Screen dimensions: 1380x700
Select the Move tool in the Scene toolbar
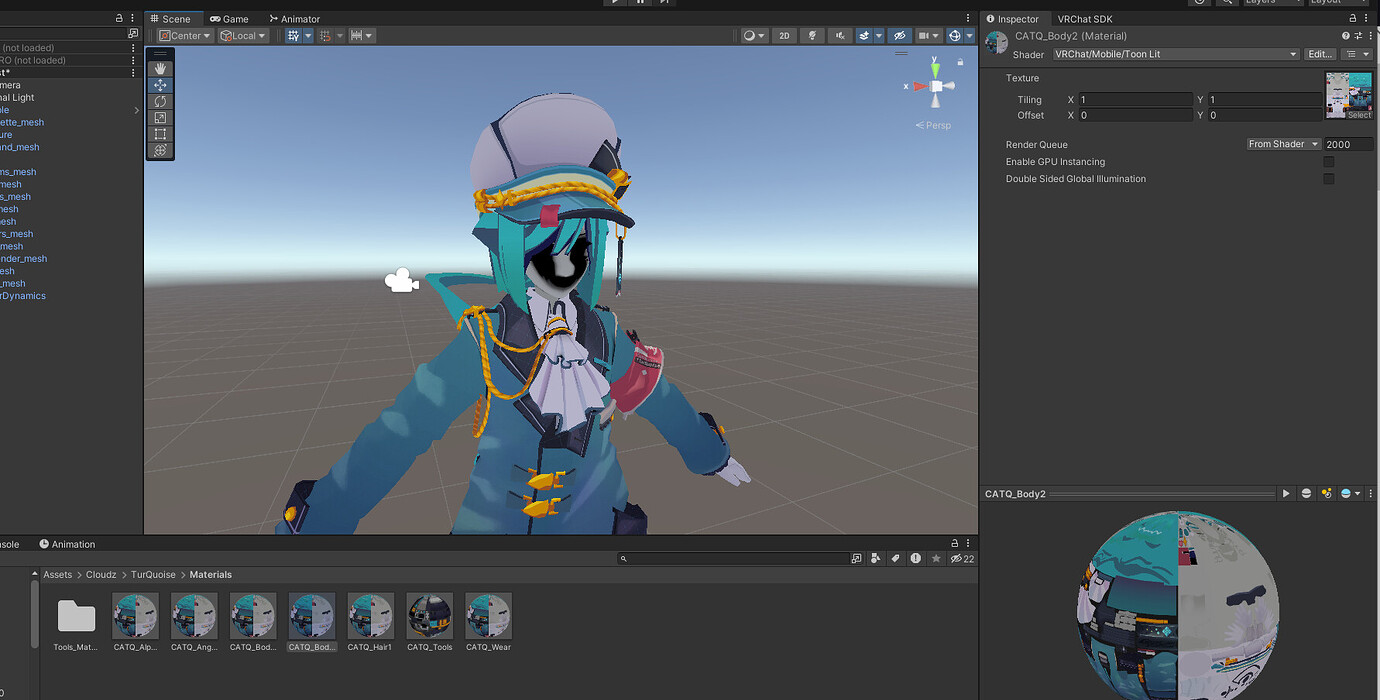[x=160, y=84]
